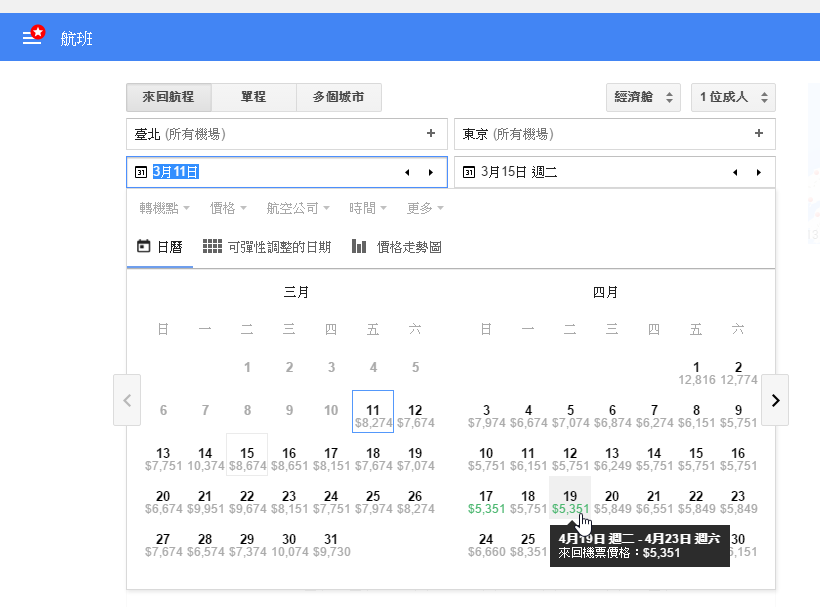This screenshot has width=820, height=607.
Task: Select 單程 one-way option
Action: pos(254,98)
